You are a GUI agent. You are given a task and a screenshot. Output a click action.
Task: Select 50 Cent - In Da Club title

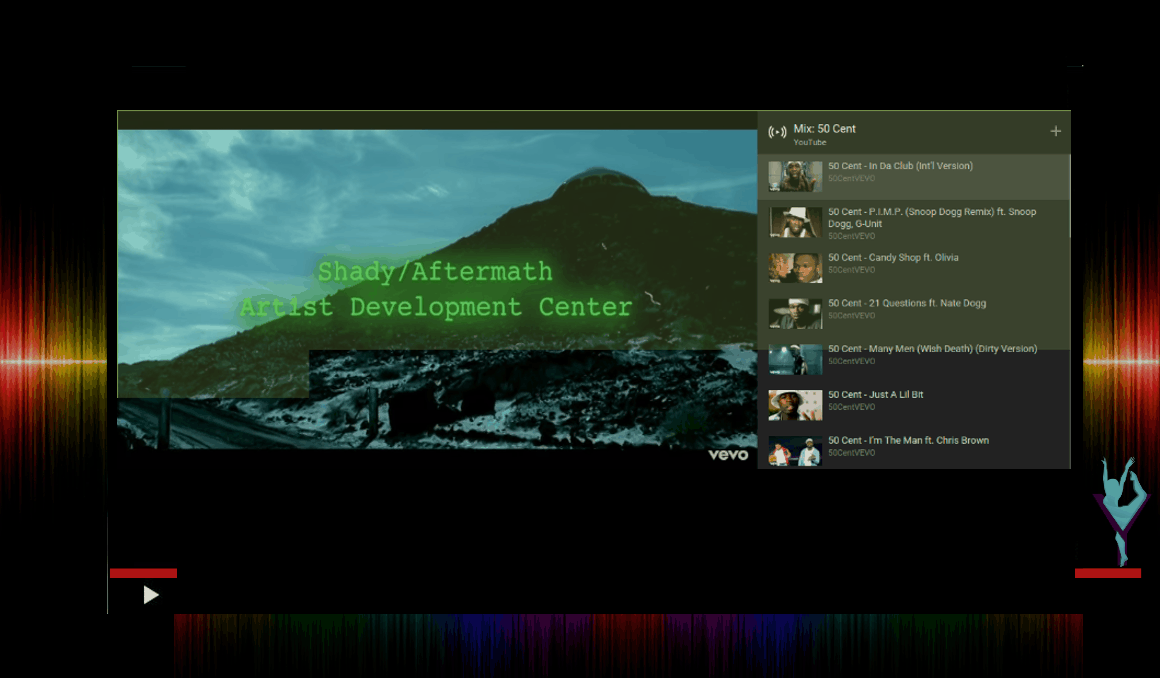[x=900, y=166]
